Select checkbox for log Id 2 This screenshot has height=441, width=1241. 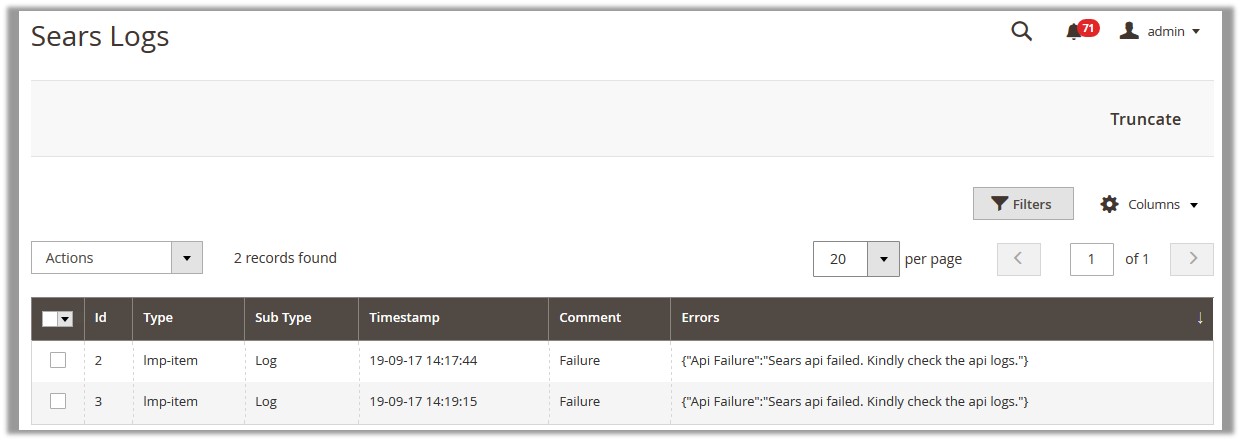coord(58,360)
